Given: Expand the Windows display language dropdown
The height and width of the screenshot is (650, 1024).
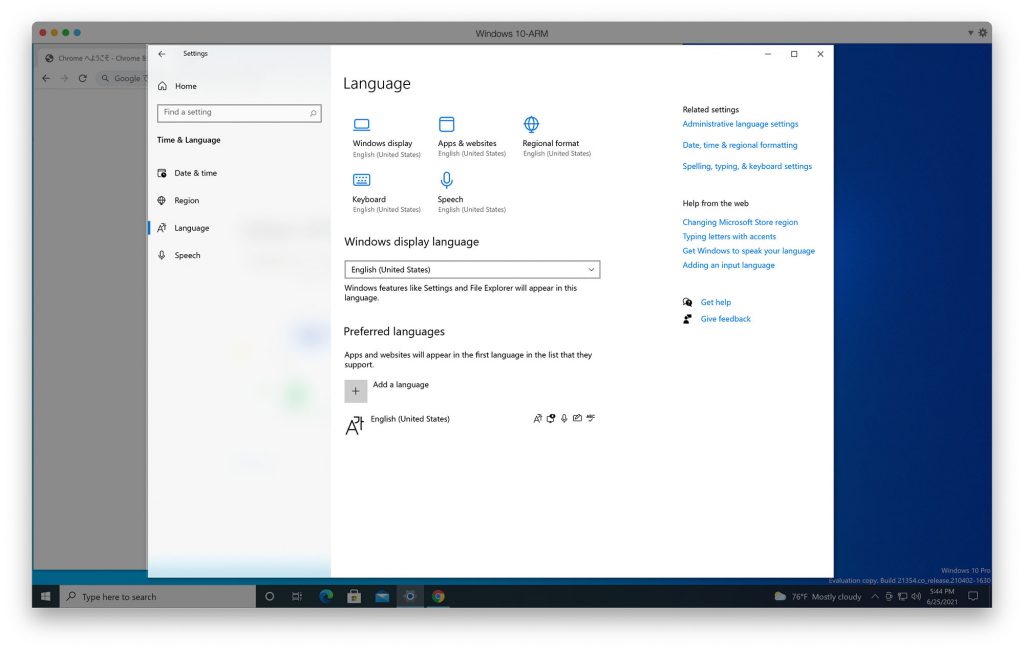Looking at the screenshot, I should (472, 270).
